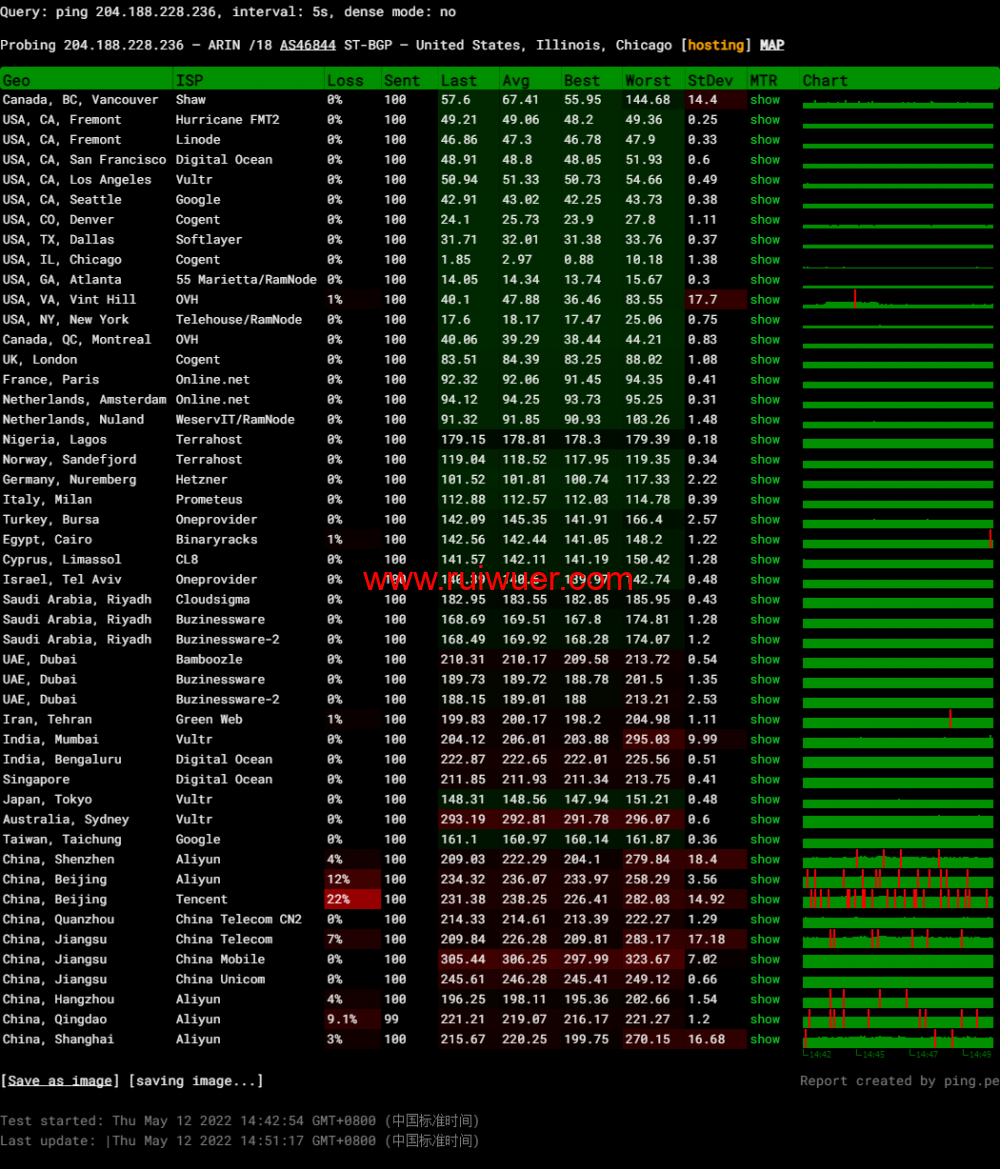Click the StDev column header
1000x1169 pixels.
click(x=710, y=80)
